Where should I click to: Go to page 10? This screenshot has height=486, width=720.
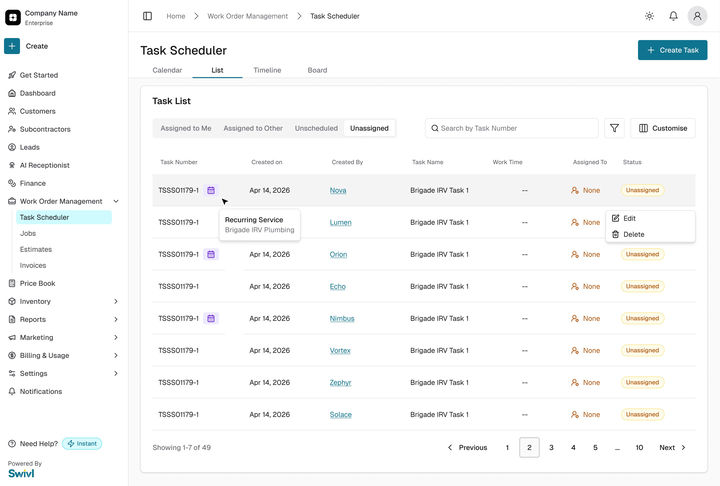click(x=639, y=447)
